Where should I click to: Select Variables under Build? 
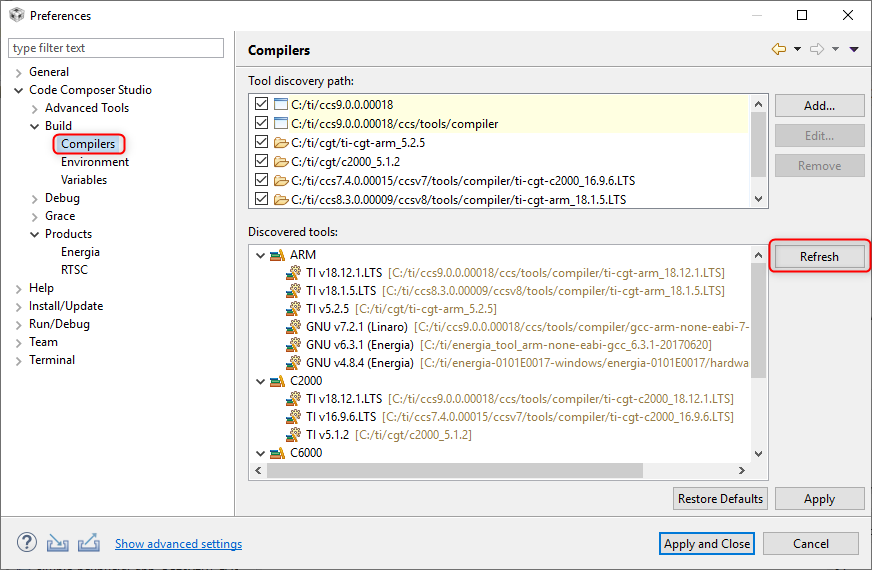click(x=84, y=180)
